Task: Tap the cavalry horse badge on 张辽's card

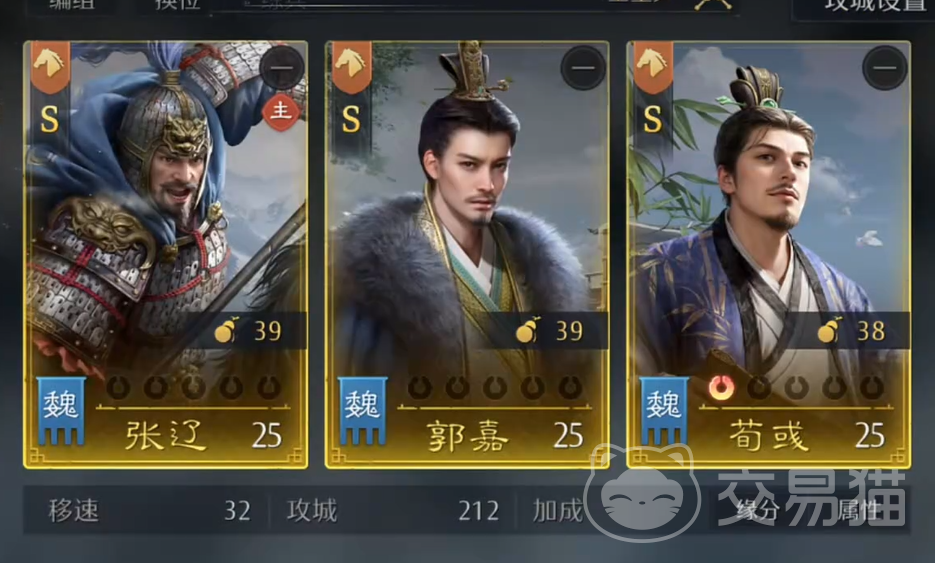Action: tap(49, 66)
